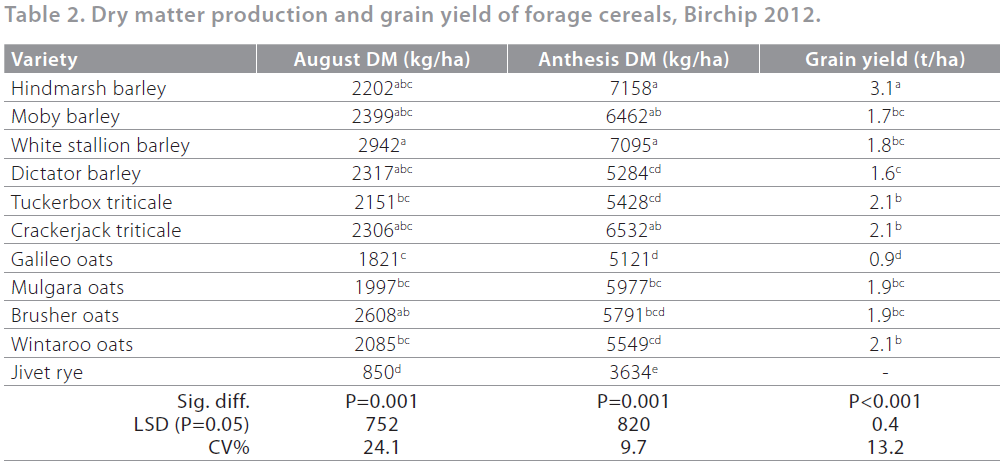Image resolution: width=1000 pixels, height=475 pixels.
Task: Select the Wintaroo oats row label
Action: (72, 345)
